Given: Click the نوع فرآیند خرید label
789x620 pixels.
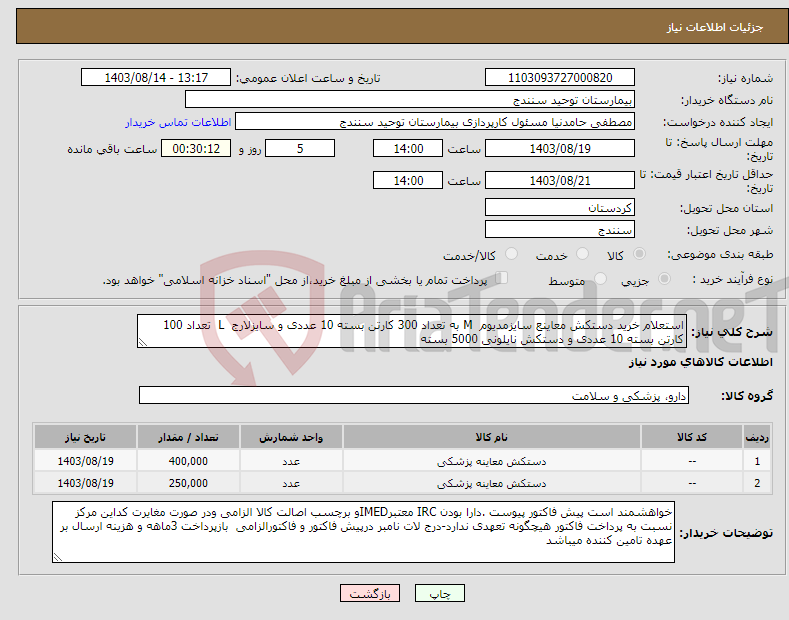Looking at the screenshot, I should [x=733, y=279].
